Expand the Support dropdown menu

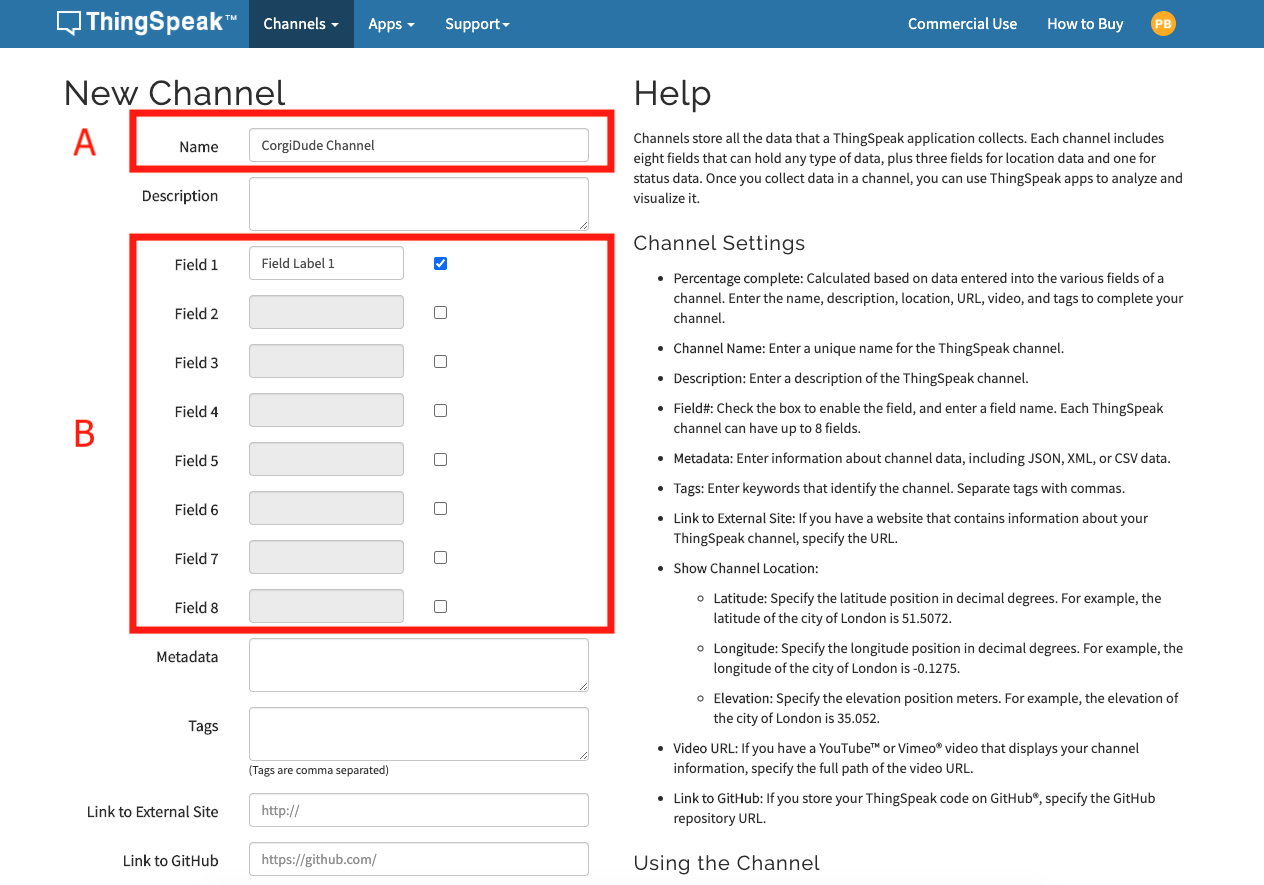(477, 24)
